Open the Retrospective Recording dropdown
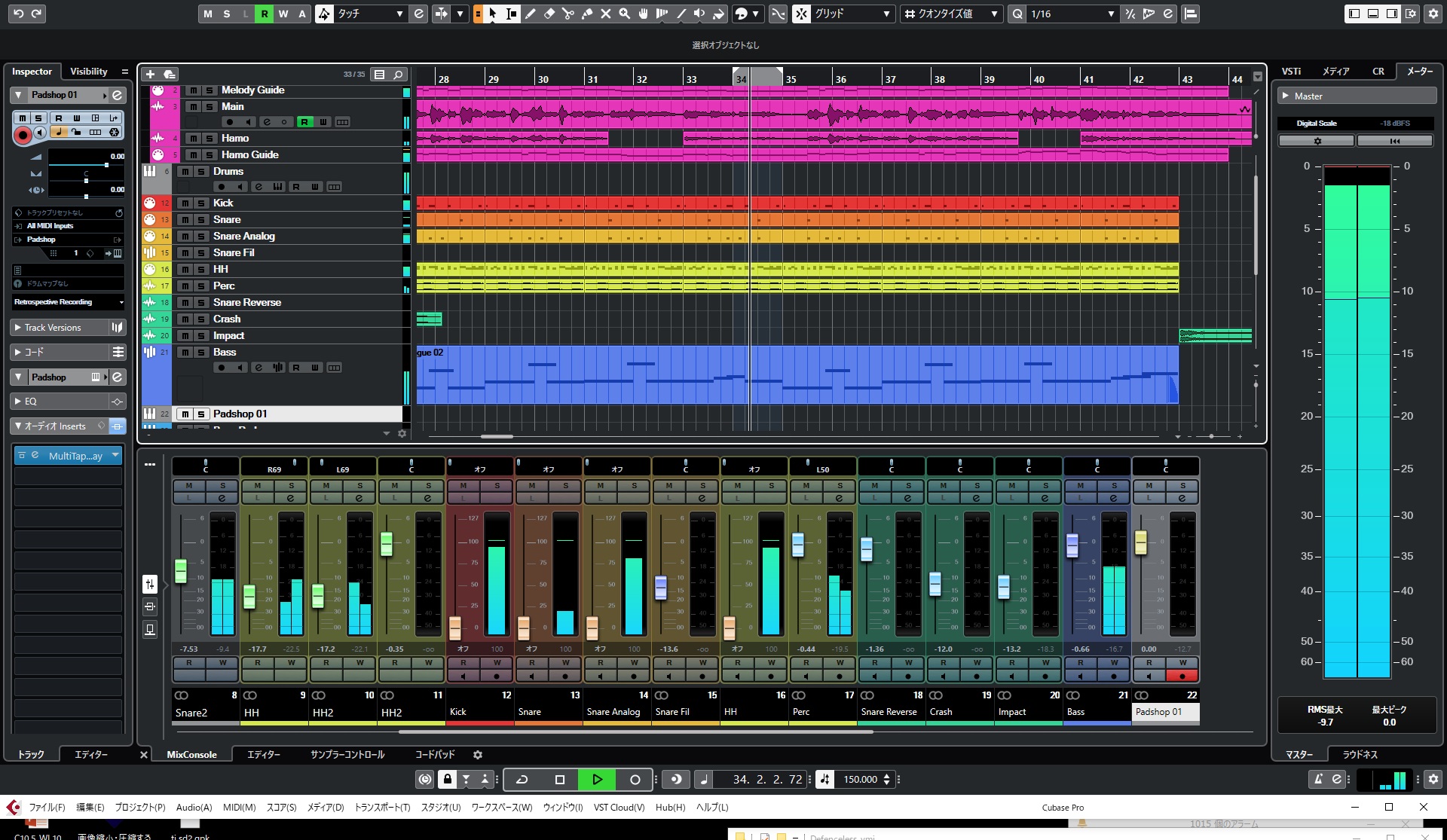The width and height of the screenshot is (1447, 840). pyautogui.click(x=69, y=302)
